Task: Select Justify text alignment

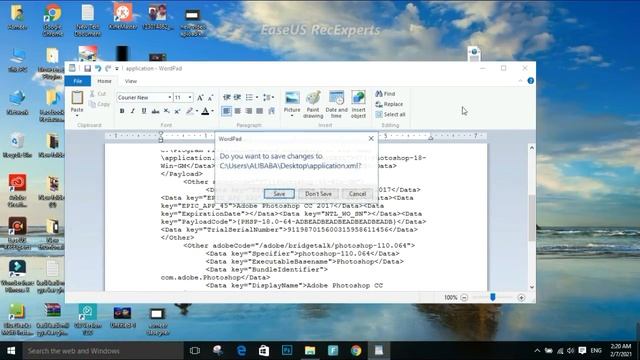Action: pyautogui.click(x=260, y=111)
